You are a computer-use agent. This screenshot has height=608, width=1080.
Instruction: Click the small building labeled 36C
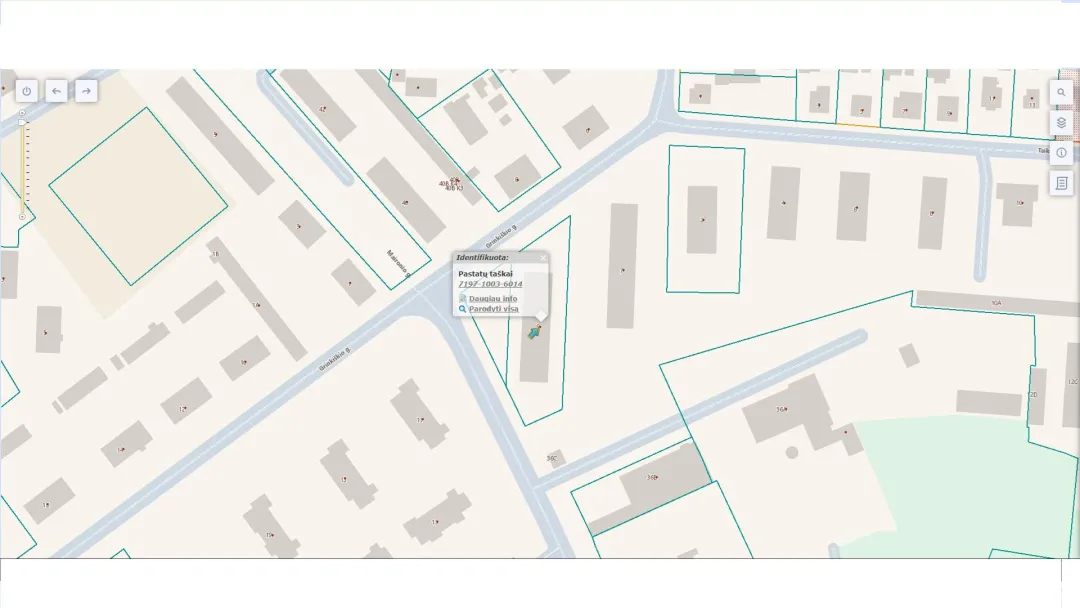(555, 458)
